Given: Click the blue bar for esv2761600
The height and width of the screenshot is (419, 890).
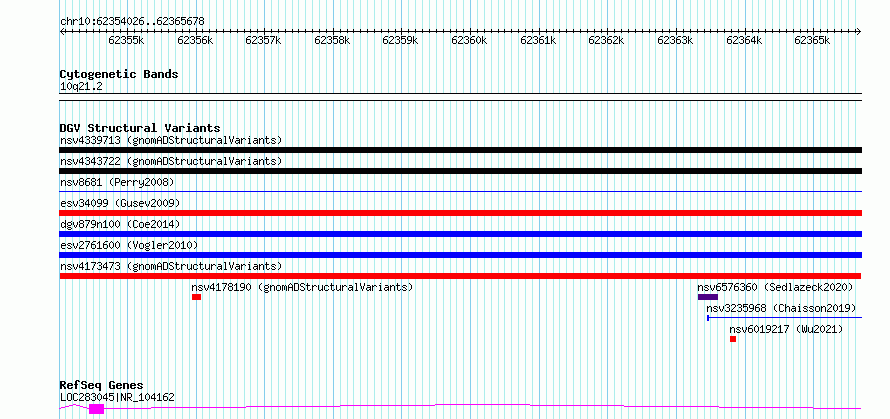Looking at the screenshot, I should coord(460,255).
